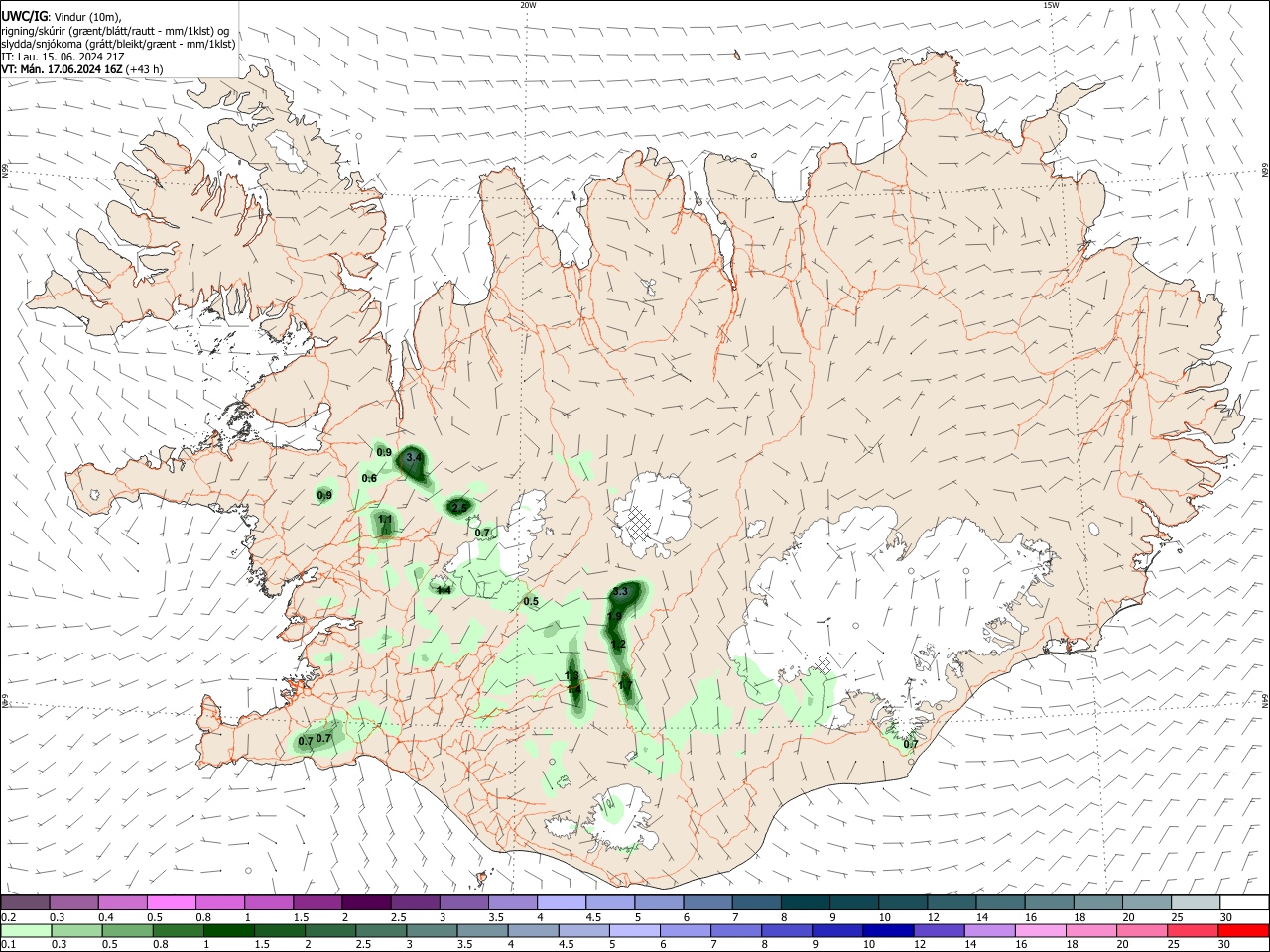
Task: Click the 3.4 precipitation value label
Action: [x=415, y=458]
